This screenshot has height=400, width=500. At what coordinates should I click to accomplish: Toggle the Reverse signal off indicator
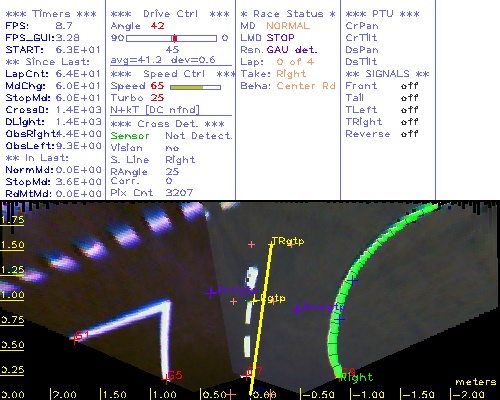point(409,134)
